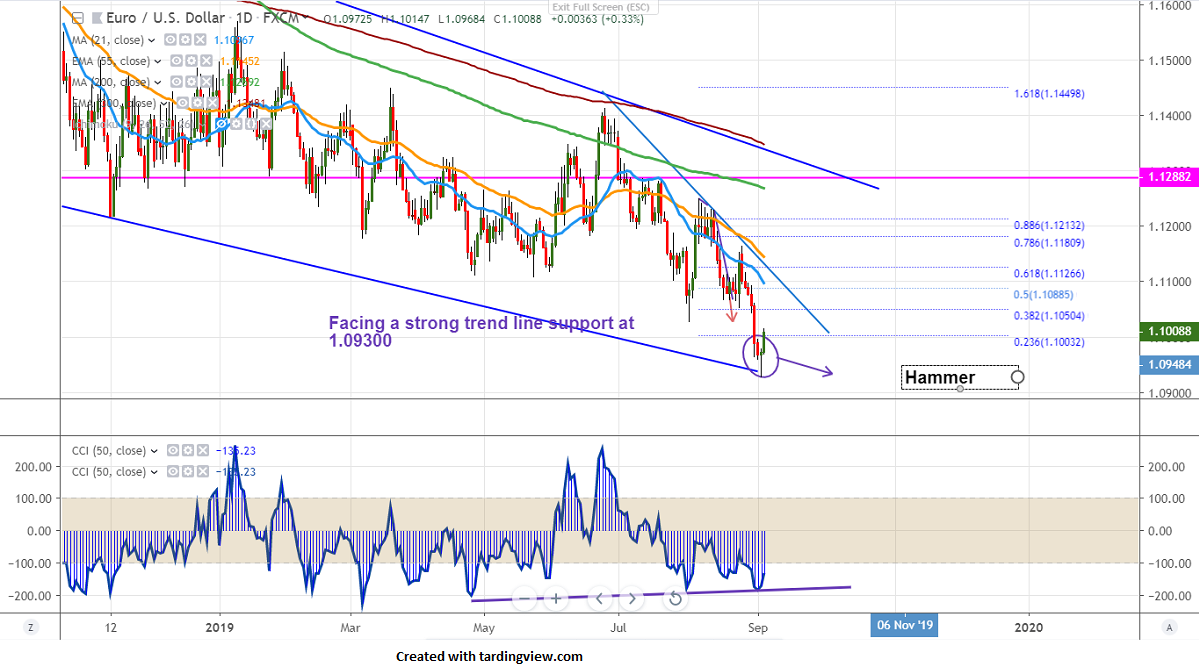The height and width of the screenshot is (671, 1199).
Task: Remove the MA (21, close) indicator
Action: point(200,40)
